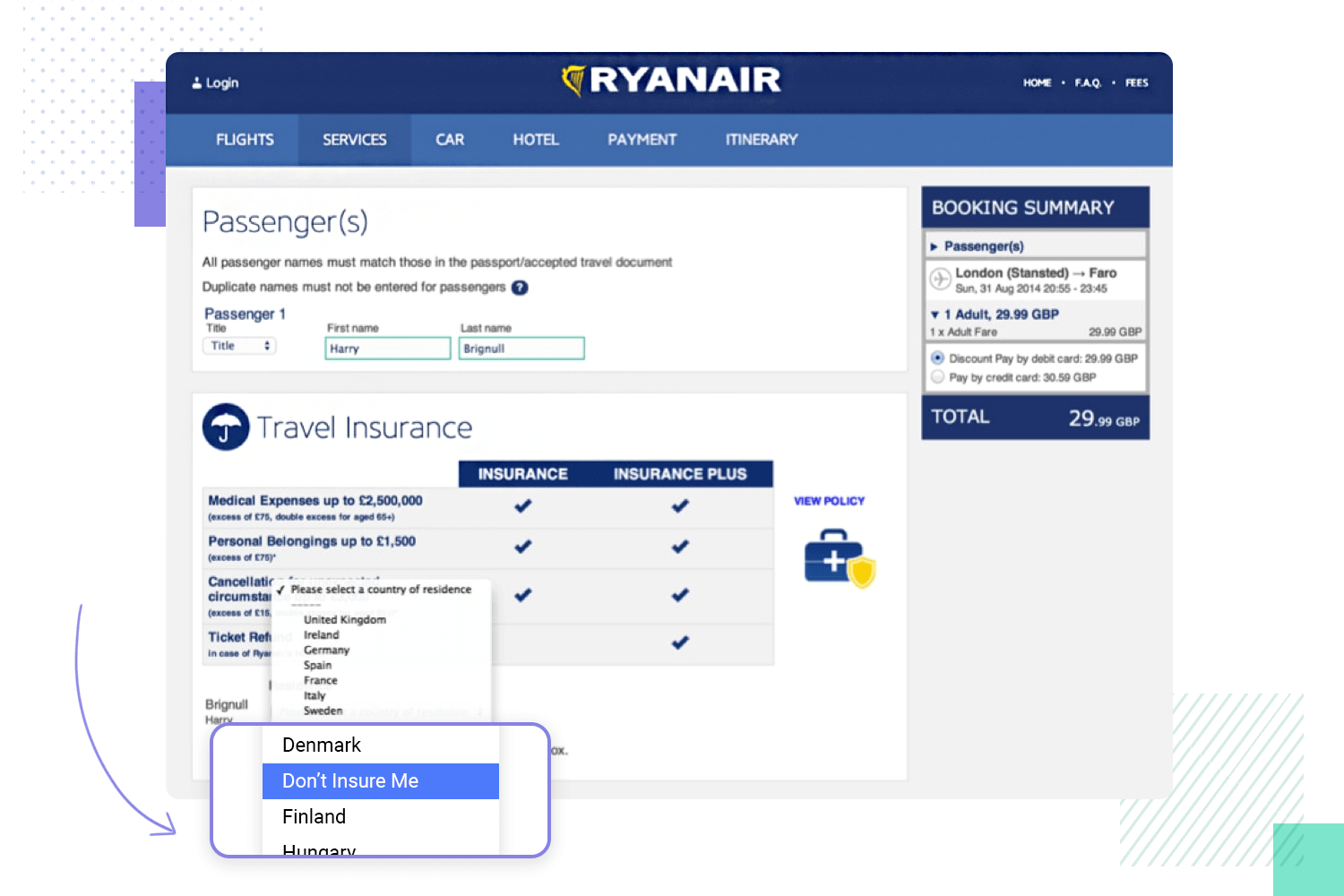Select Denmark in the enlarged dropdown

381,745
